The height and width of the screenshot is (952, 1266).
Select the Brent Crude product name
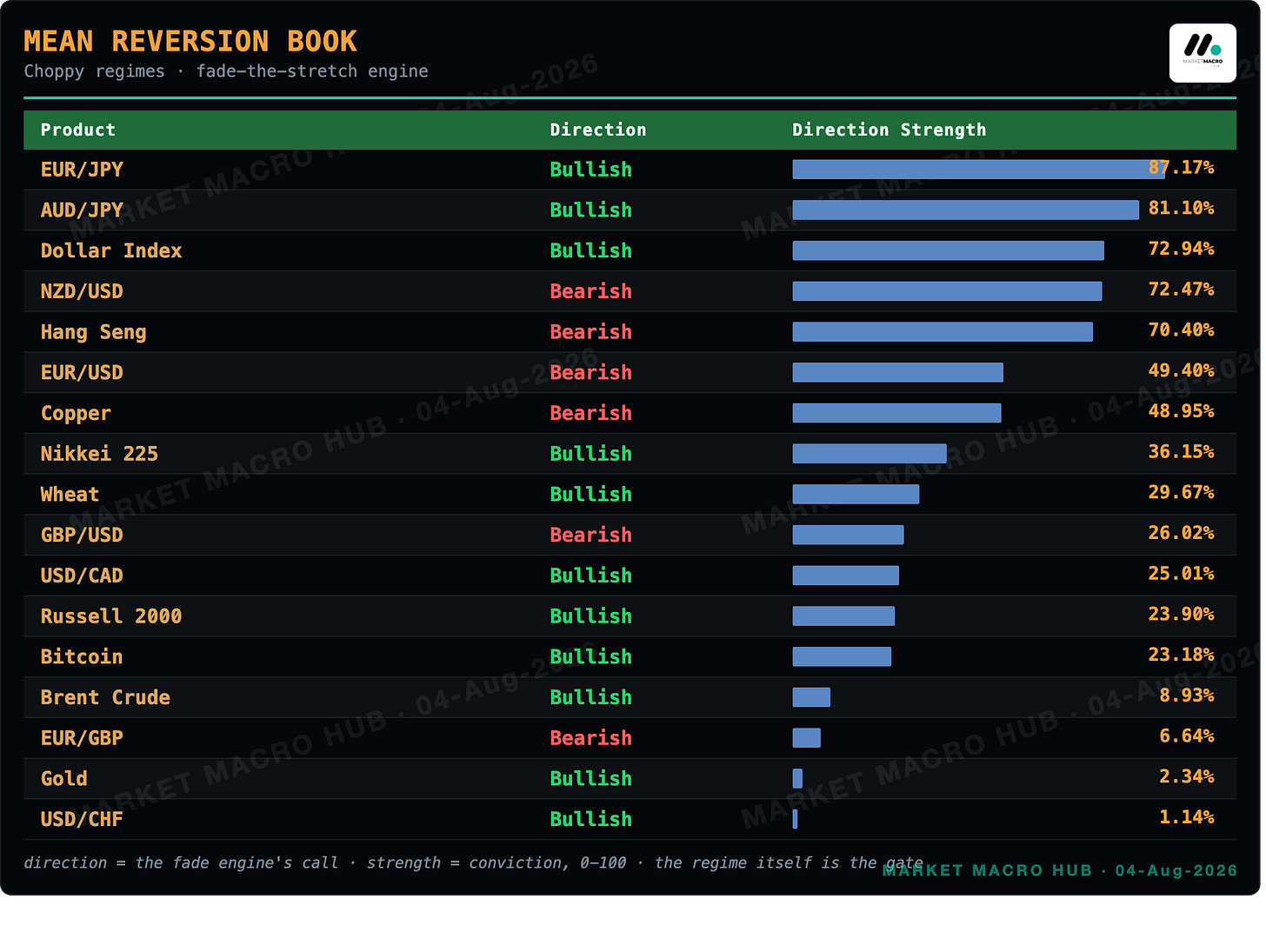(105, 697)
